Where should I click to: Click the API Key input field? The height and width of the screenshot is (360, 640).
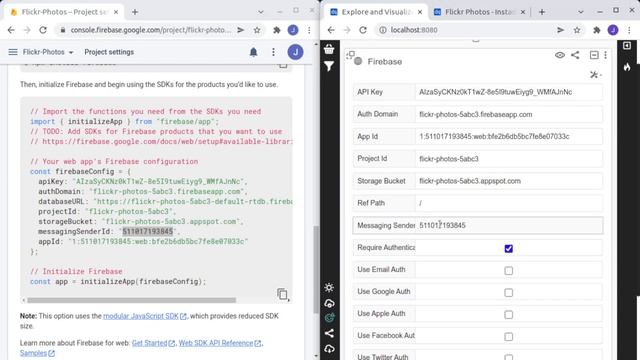coord(509,92)
